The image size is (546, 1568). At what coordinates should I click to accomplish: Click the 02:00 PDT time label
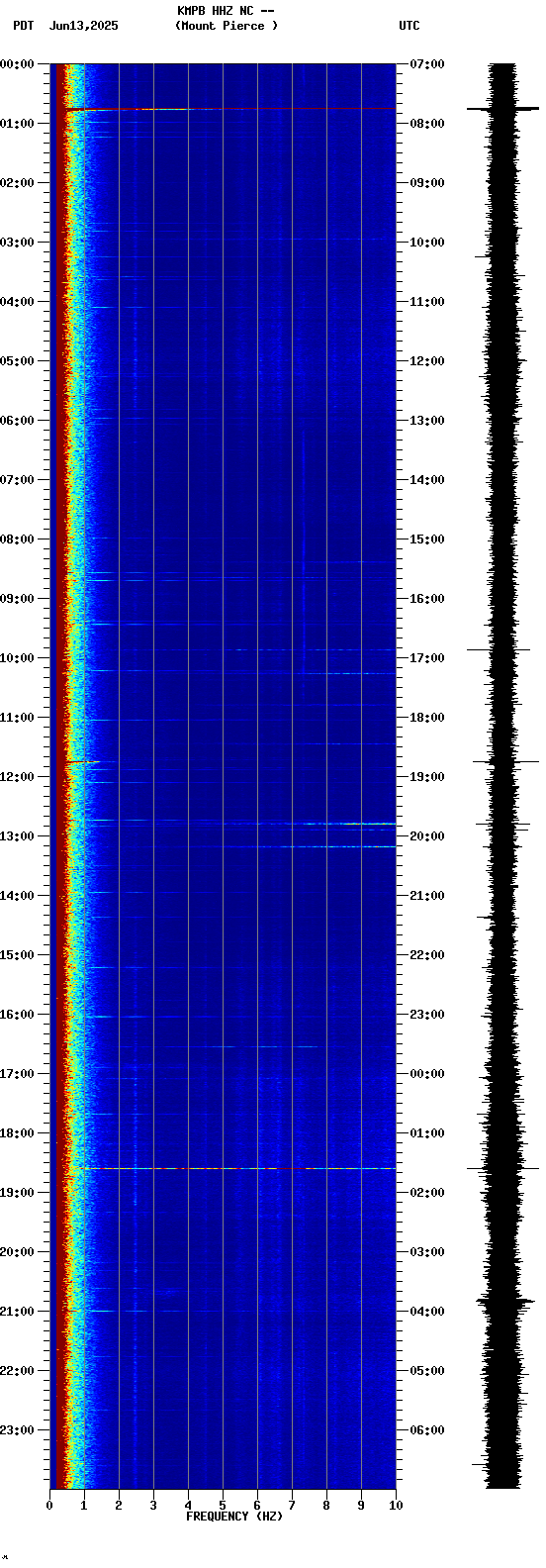[18, 183]
